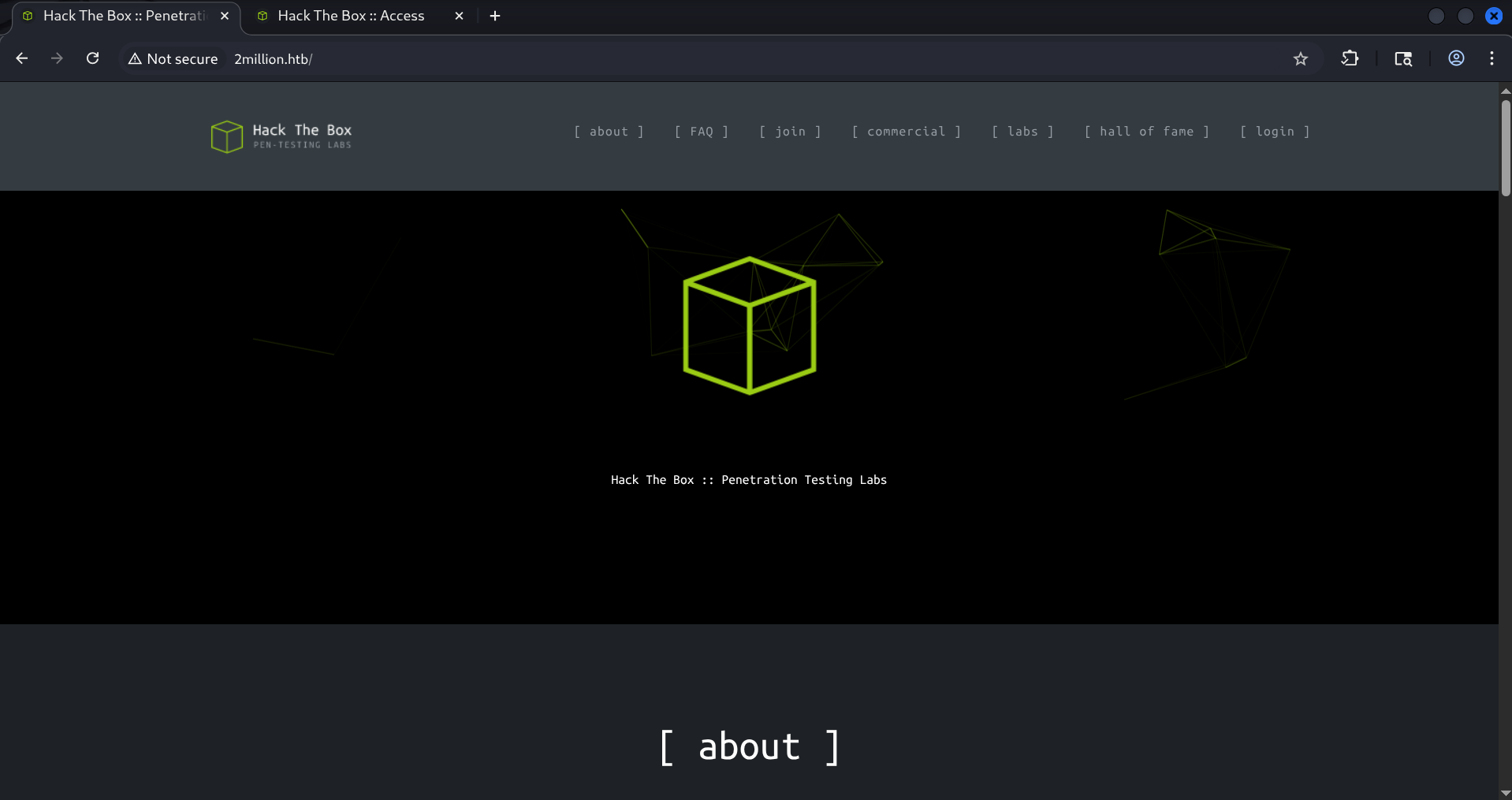Click the page's vertical scrollbar thumb
The image size is (1512, 800).
[1506, 147]
